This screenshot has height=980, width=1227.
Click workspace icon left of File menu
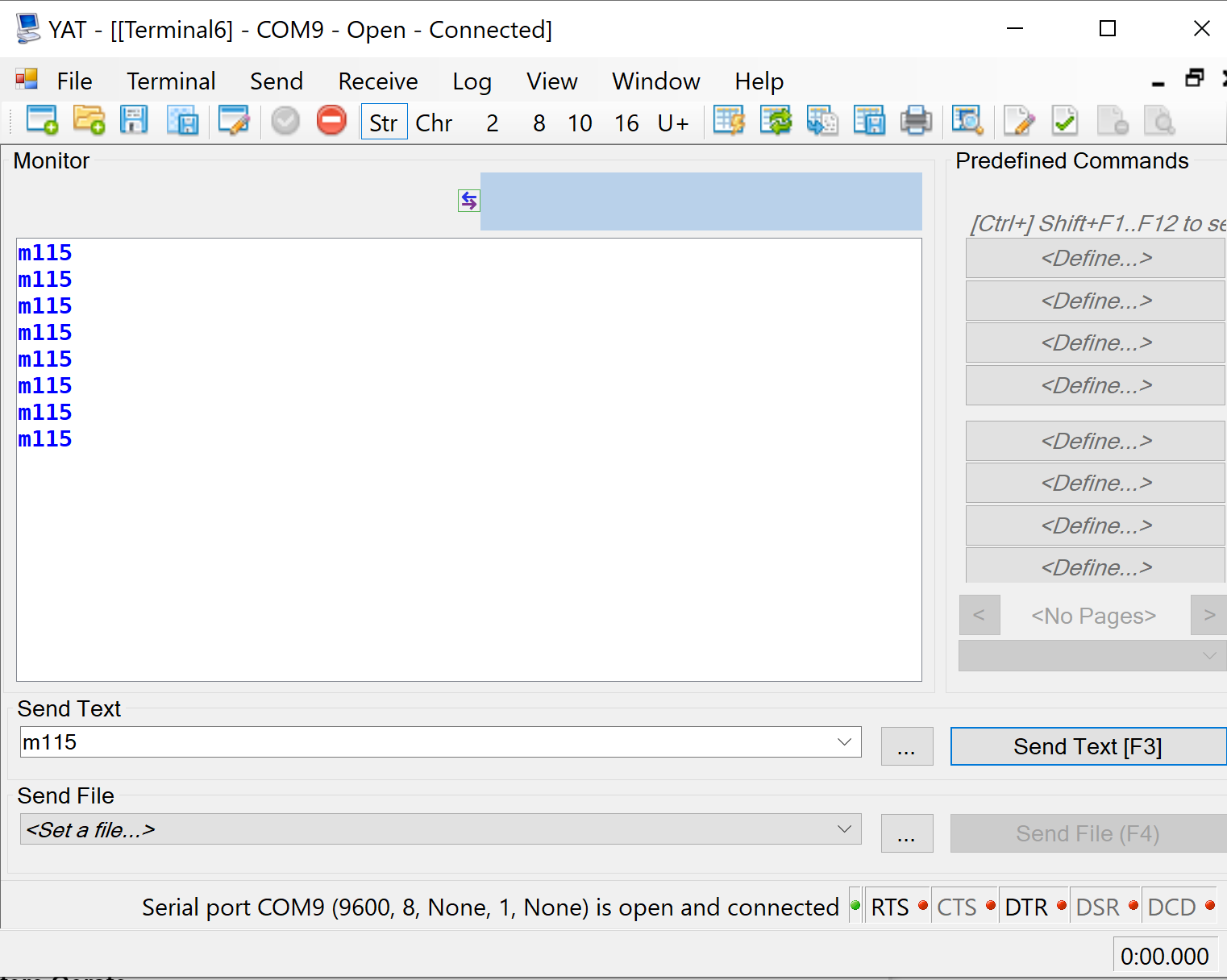(27, 79)
